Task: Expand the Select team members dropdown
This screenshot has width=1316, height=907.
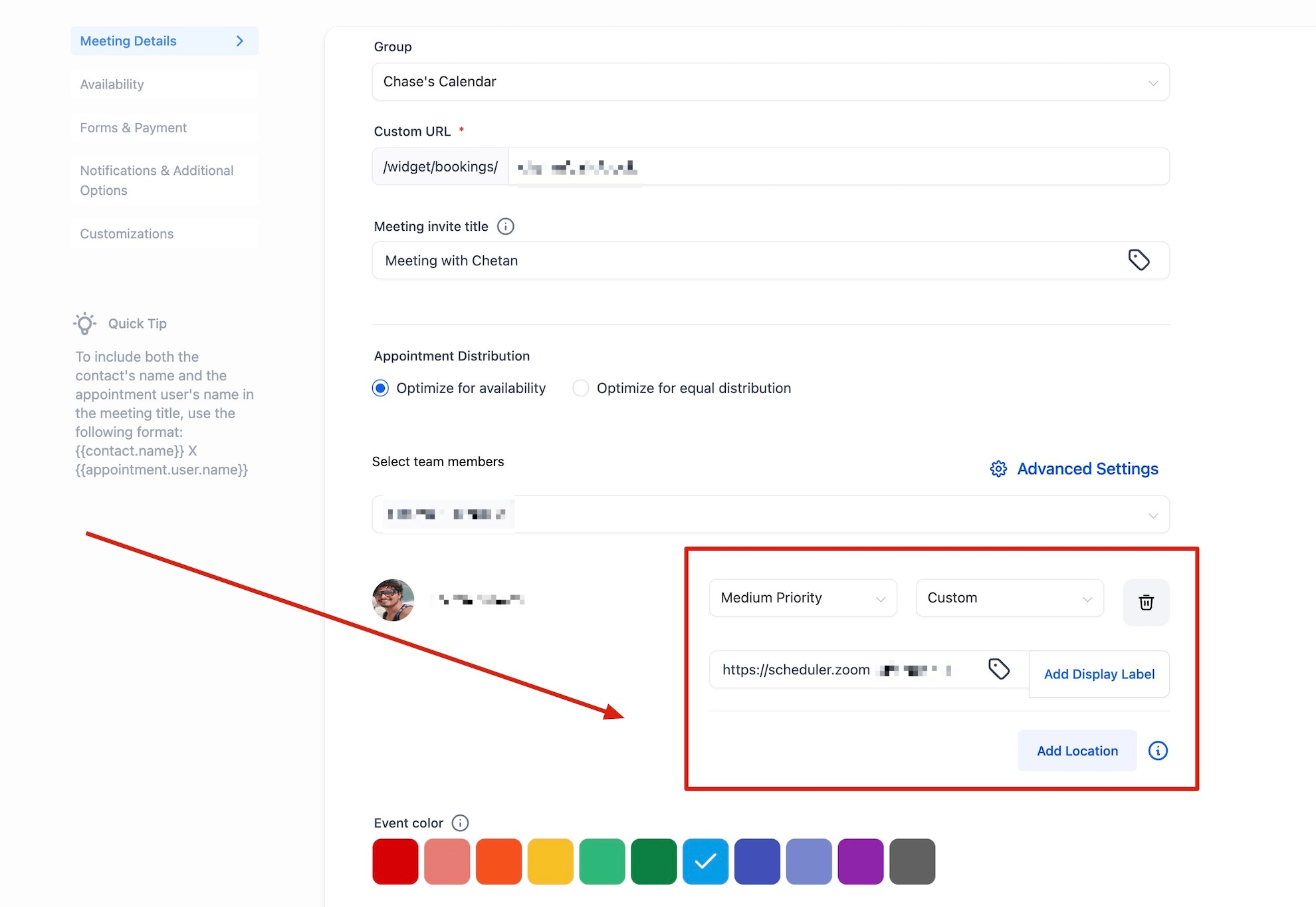Action: 770,515
